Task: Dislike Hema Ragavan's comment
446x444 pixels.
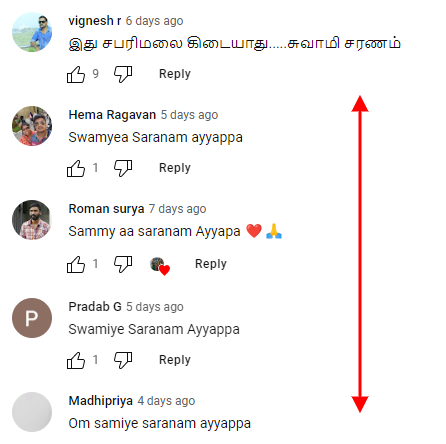Action: point(123,168)
